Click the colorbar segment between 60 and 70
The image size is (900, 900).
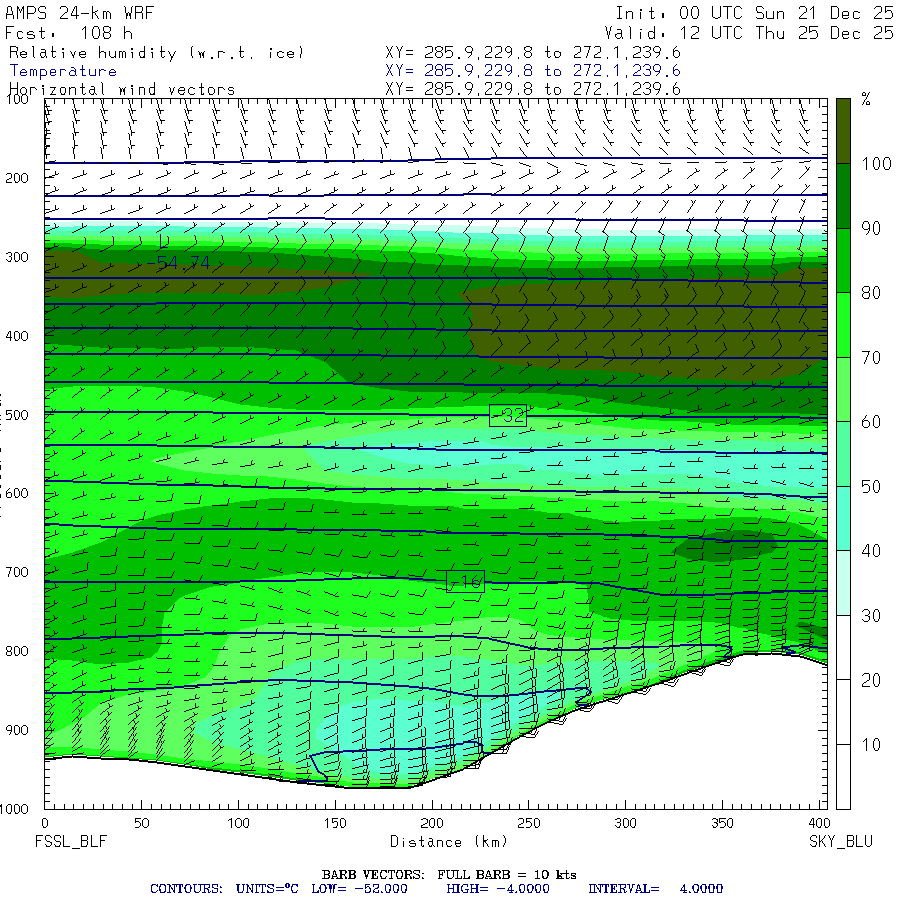click(843, 389)
